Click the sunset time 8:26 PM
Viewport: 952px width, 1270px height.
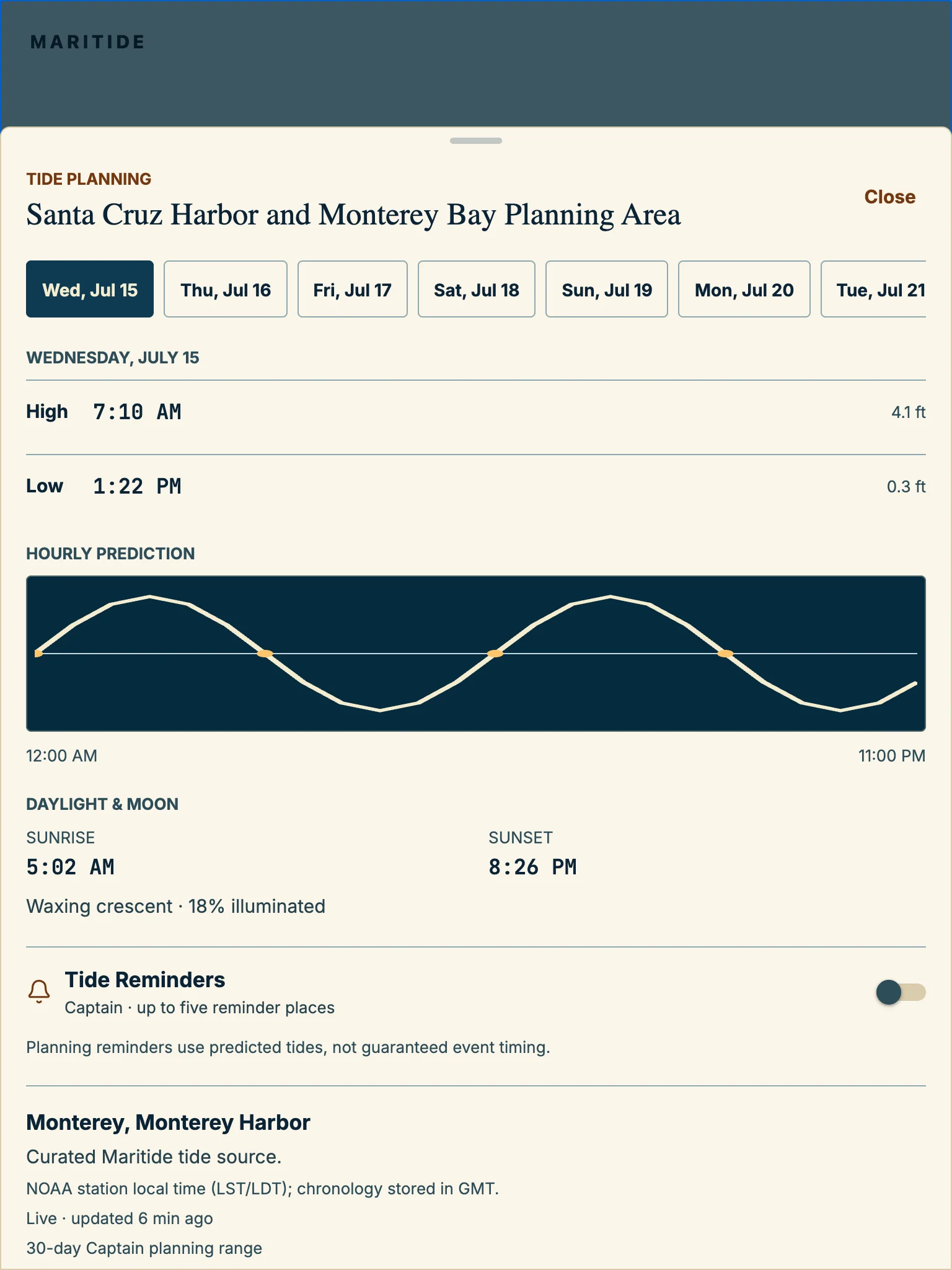pyautogui.click(x=532, y=867)
